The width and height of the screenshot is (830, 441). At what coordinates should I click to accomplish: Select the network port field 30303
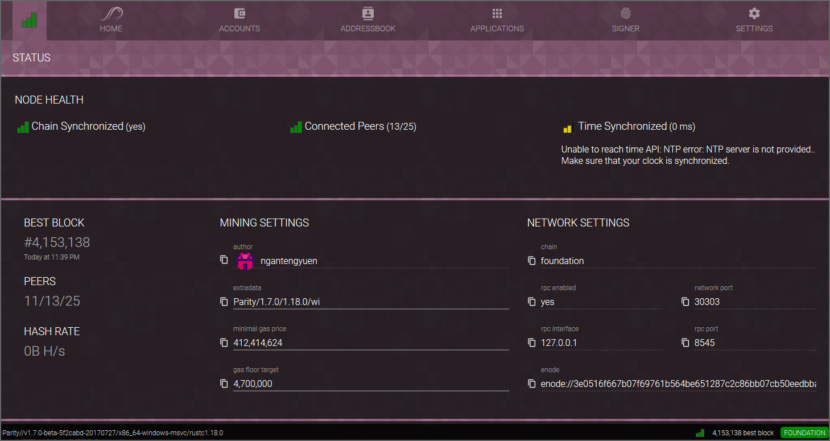pos(755,302)
